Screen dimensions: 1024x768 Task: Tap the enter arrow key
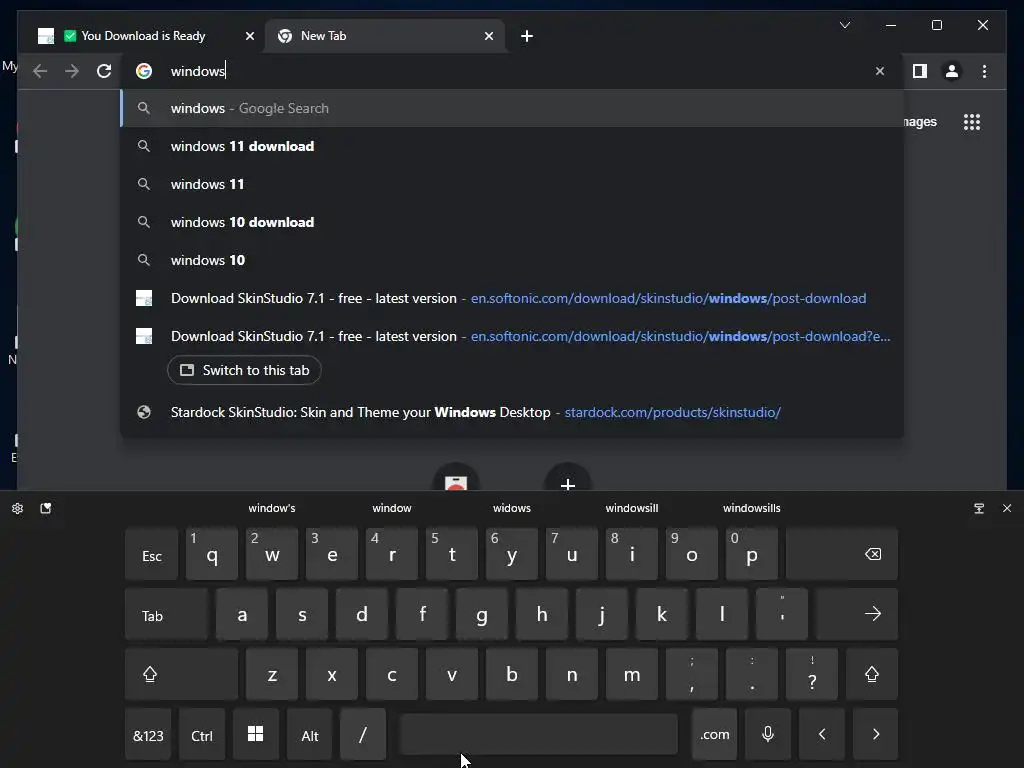click(x=857, y=615)
